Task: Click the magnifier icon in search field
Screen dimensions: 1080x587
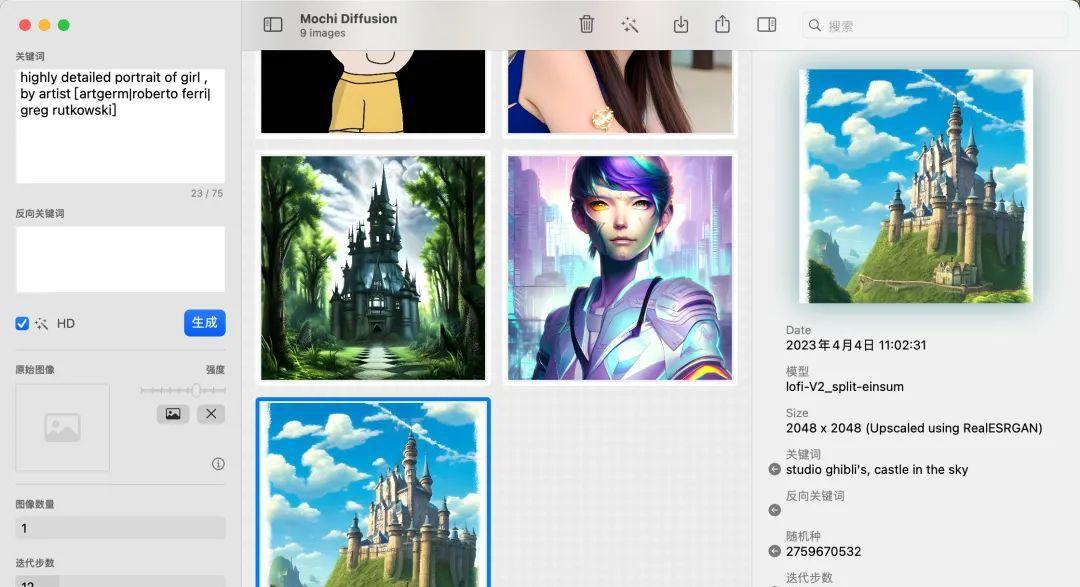Action: point(815,25)
